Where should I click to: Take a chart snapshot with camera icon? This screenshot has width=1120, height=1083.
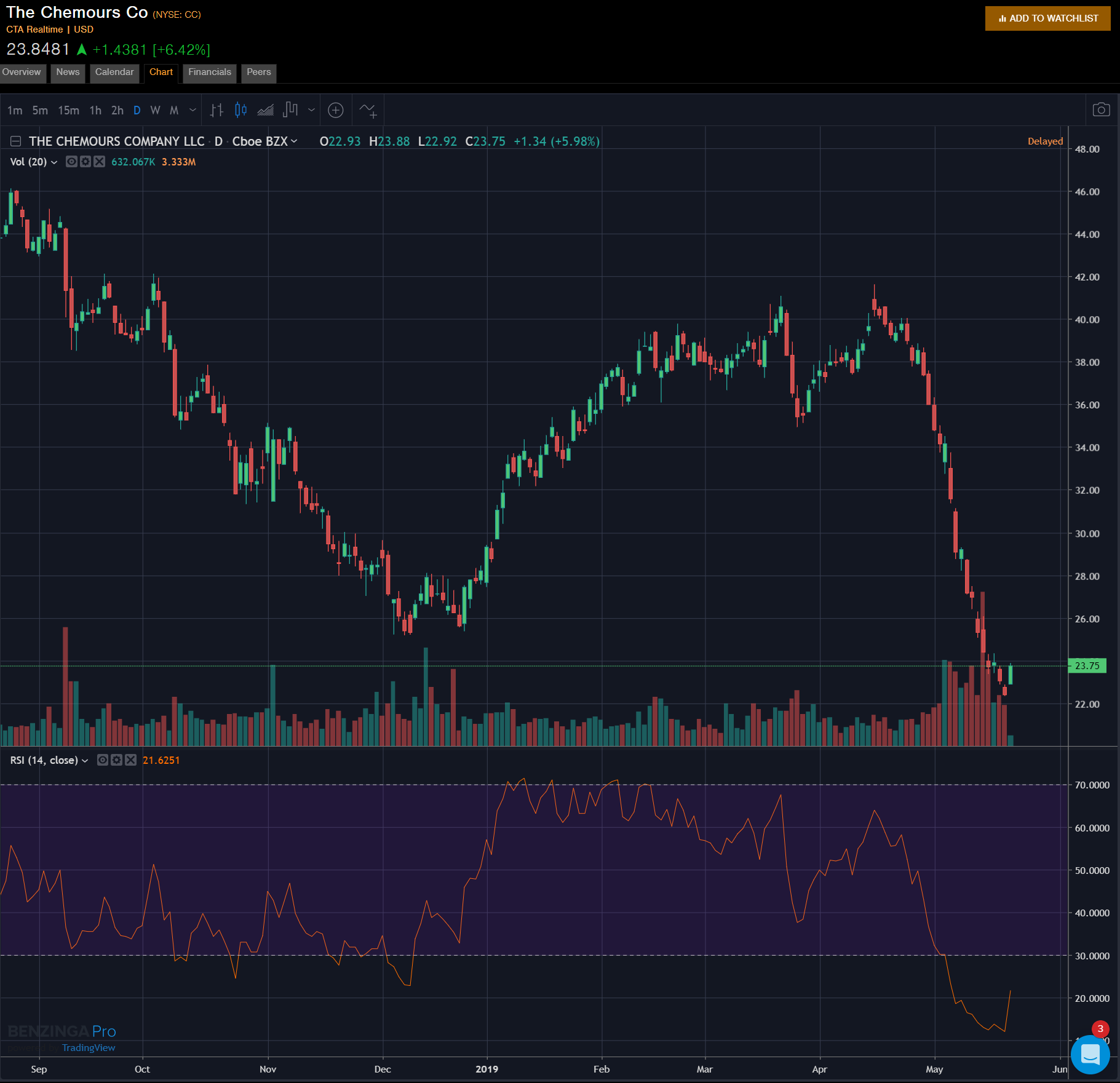click(x=1101, y=109)
